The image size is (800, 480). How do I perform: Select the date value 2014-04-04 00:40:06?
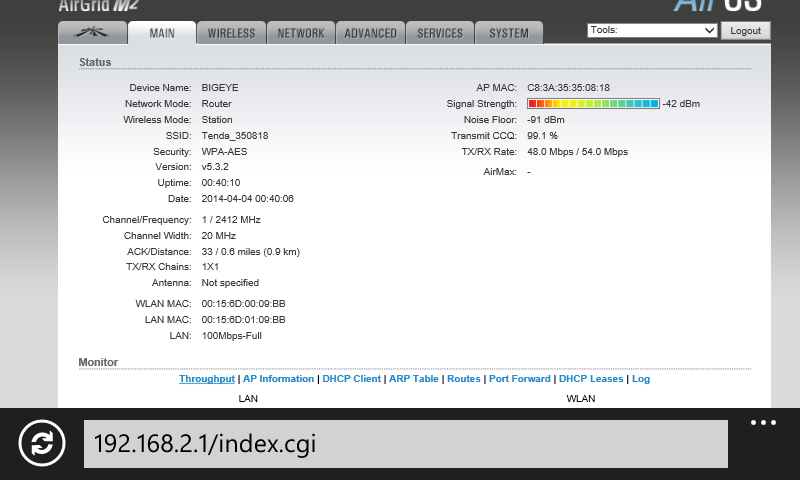point(247,198)
